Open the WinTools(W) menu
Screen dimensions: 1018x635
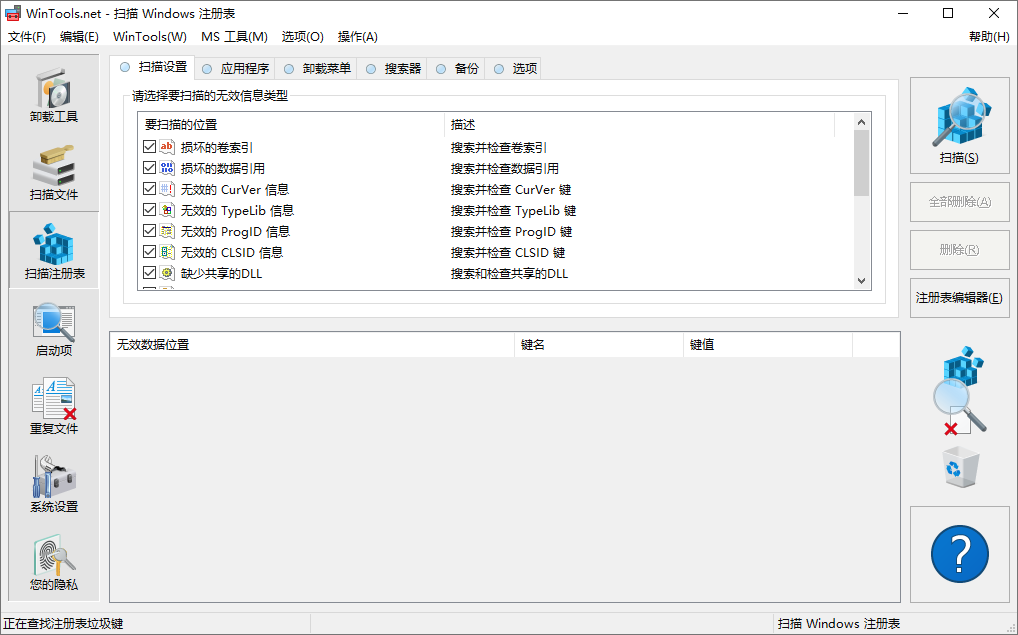(x=148, y=36)
